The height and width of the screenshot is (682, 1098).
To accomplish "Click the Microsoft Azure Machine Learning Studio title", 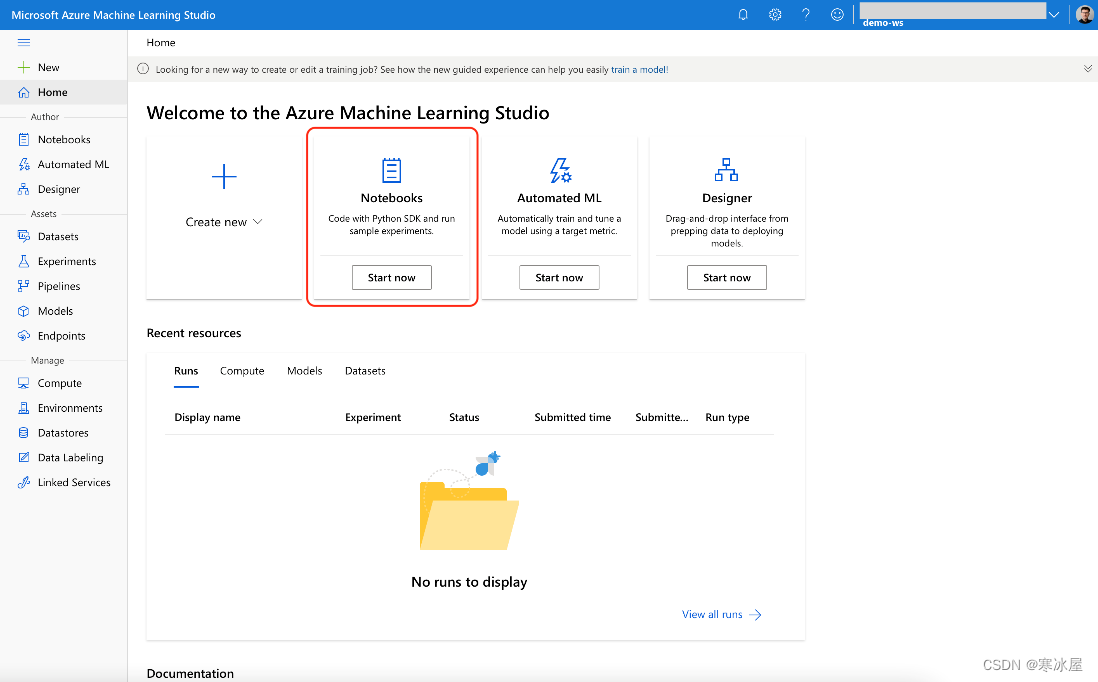I will (x=113, y=15).
